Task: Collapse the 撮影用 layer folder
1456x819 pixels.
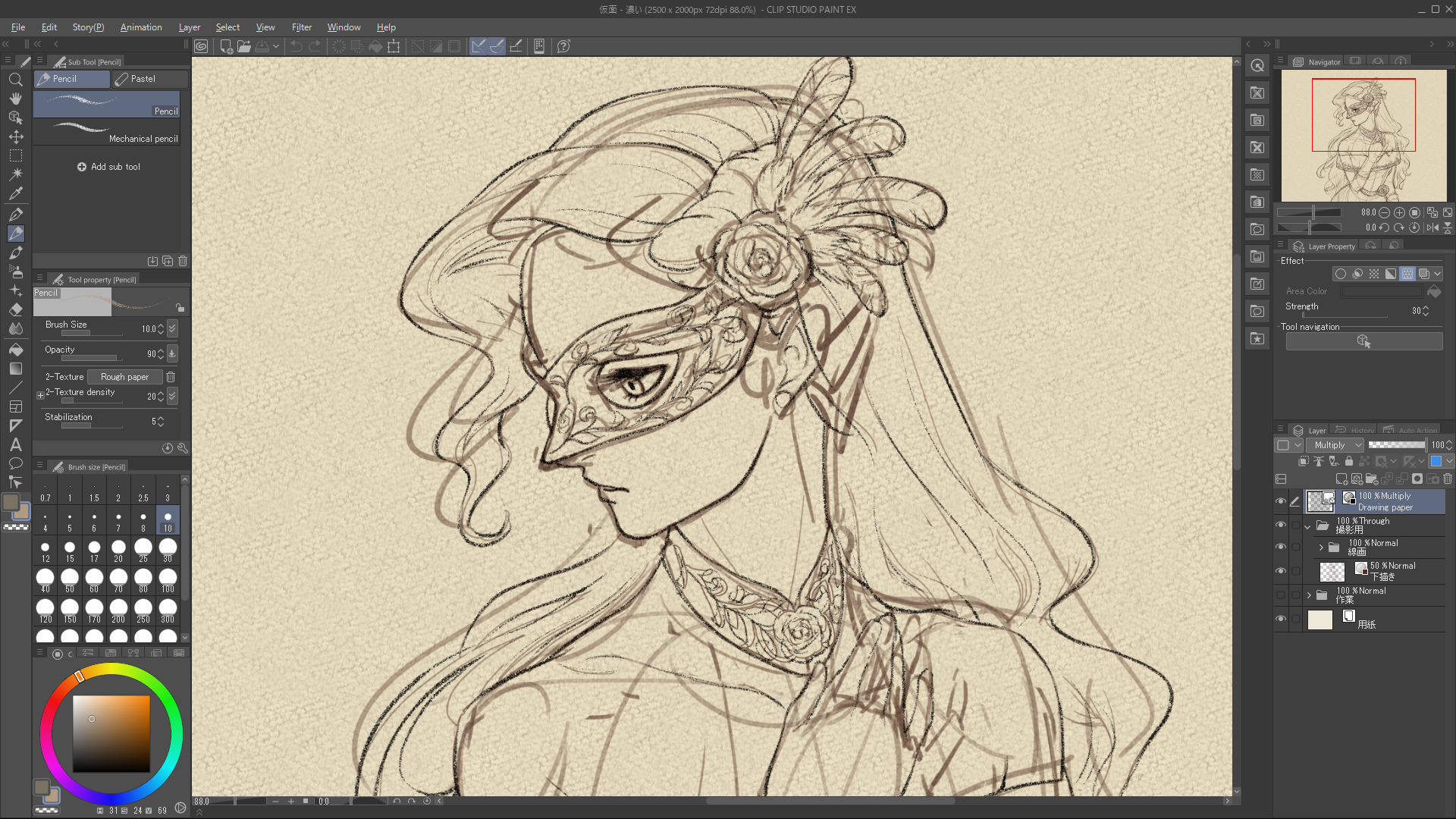Action: (1307, 526)
